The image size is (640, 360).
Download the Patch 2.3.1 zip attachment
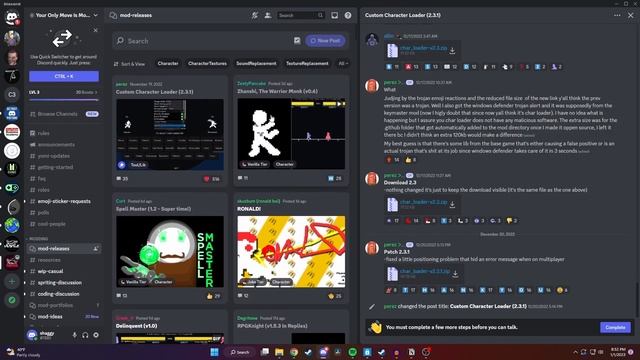click(x=455, y=274)
